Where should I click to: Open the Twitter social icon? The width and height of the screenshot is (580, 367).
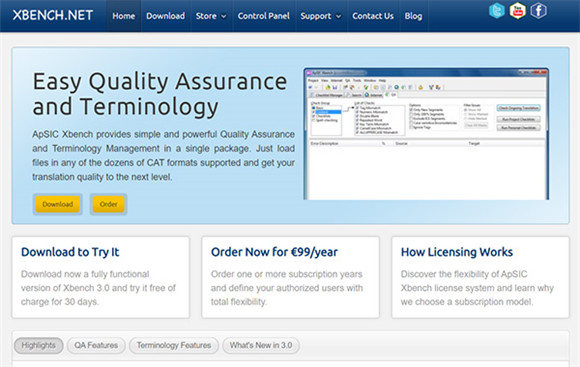coord(496,11)
